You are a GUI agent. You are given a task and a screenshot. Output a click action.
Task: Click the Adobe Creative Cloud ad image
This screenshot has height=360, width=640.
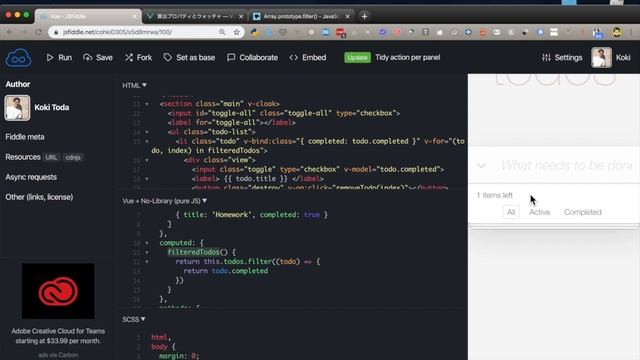[x=58, y=291]
